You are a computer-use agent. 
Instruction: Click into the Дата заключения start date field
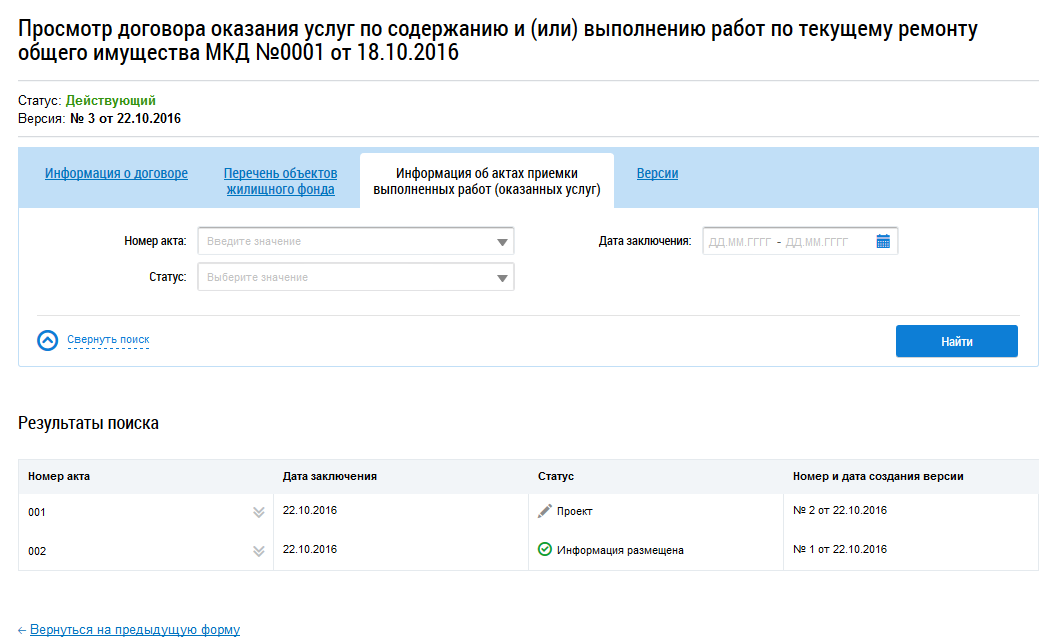739,242
